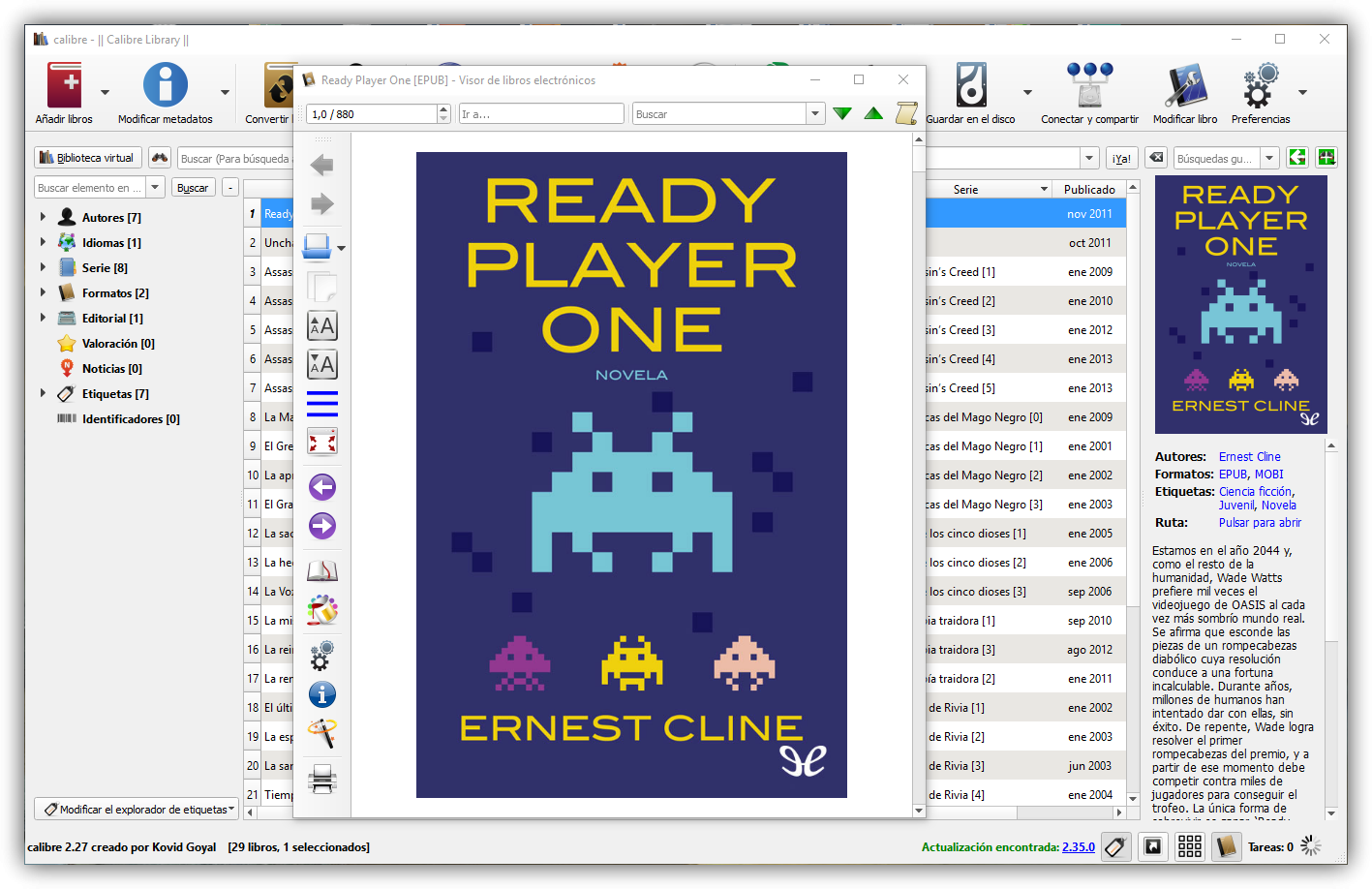Toggle tag browser panel in status bar
The image size is (1372, 889).
pos(1115,846)
